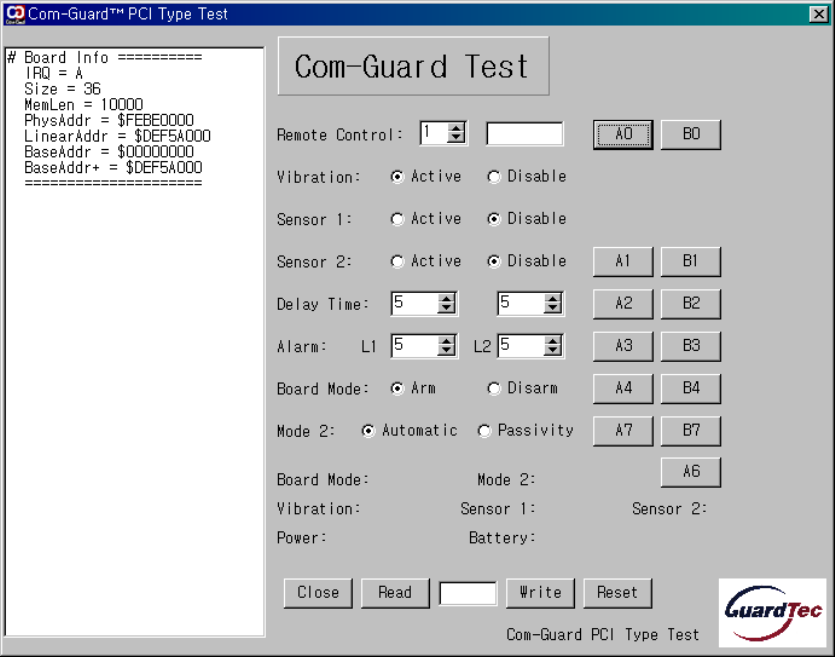The width and height of the screenshot is (835, 657).
Task: Increase second Delay Time value
Action: point(553,298)
